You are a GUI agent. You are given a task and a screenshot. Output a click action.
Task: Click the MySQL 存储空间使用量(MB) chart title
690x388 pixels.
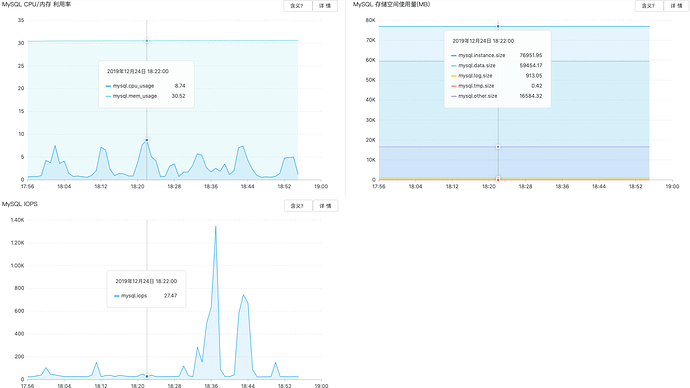[x=392, y=4]
